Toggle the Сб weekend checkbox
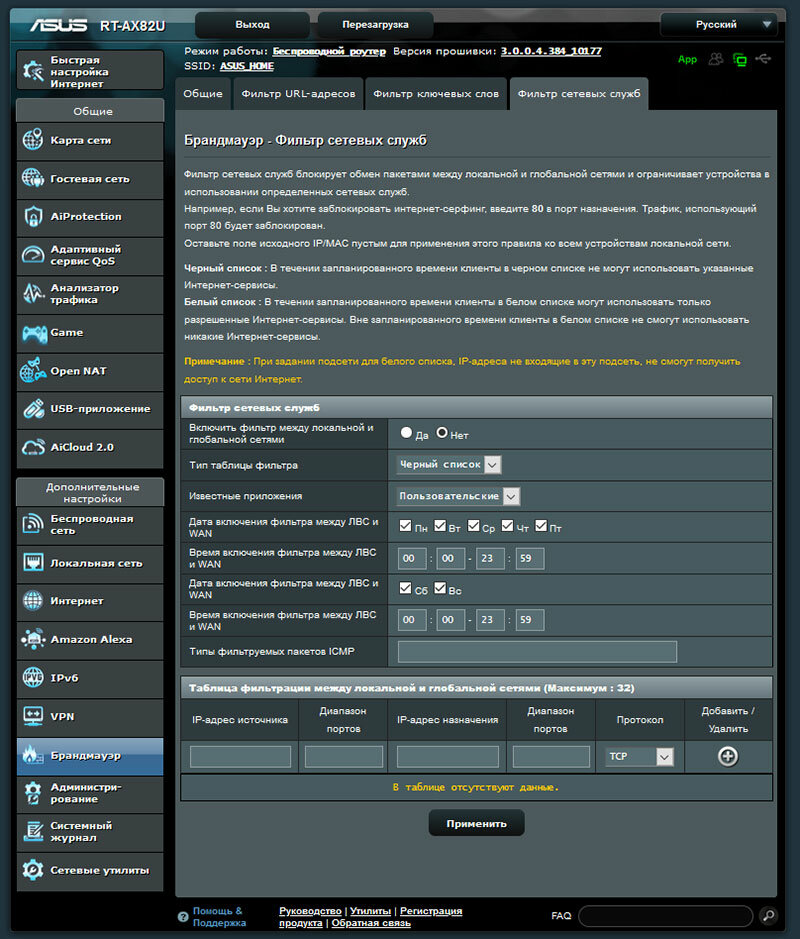The image size is (800, 939). (405, 588)
